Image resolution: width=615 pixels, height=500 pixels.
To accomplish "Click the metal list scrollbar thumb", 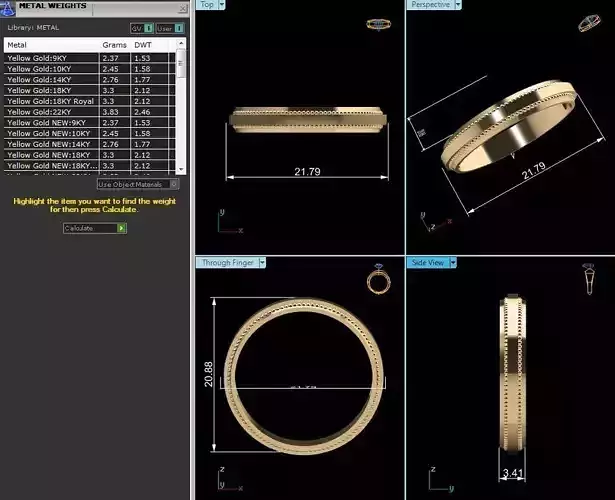I will click(181, 64).
